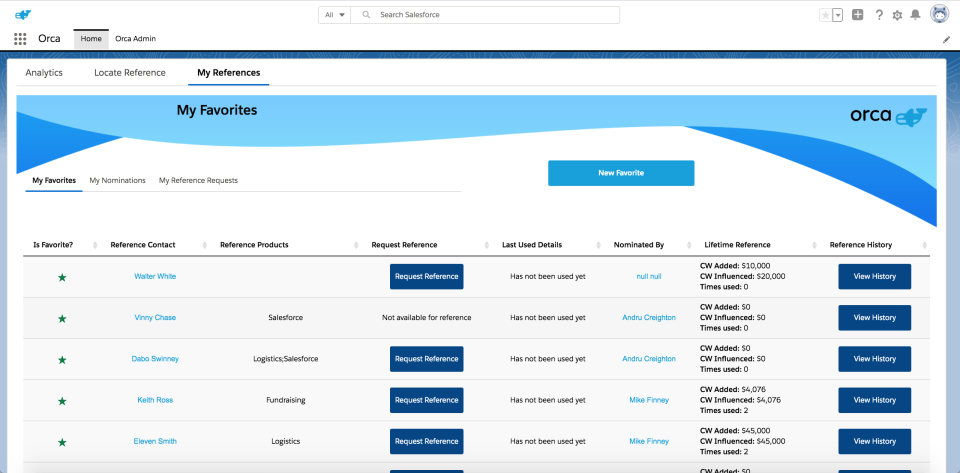Sort by the Request Reference column arrows
The height and width of the screenshot is (473, 960).
(x=487, y=245)
